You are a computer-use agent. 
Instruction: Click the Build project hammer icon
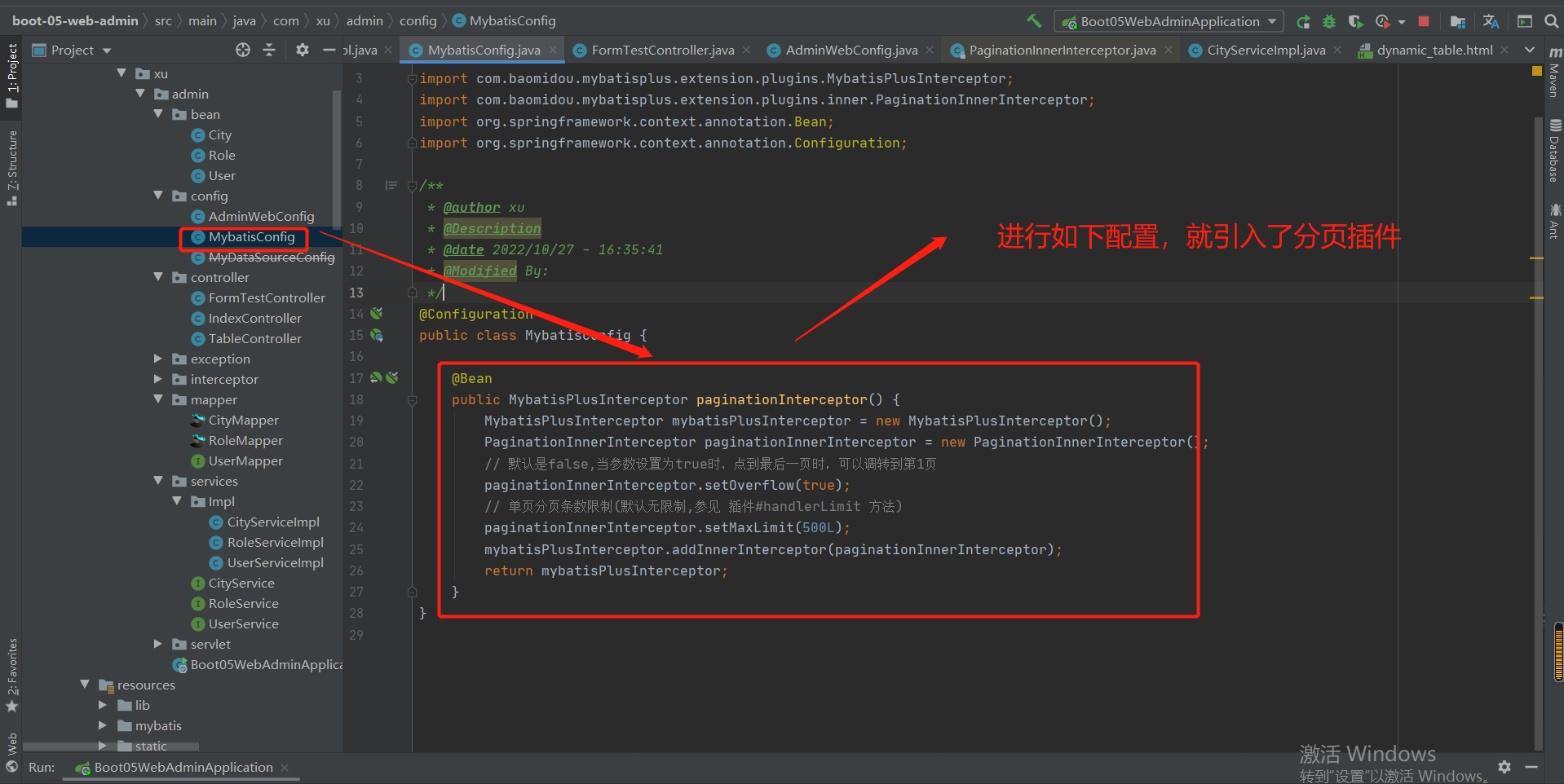[x=1034, y=21]
